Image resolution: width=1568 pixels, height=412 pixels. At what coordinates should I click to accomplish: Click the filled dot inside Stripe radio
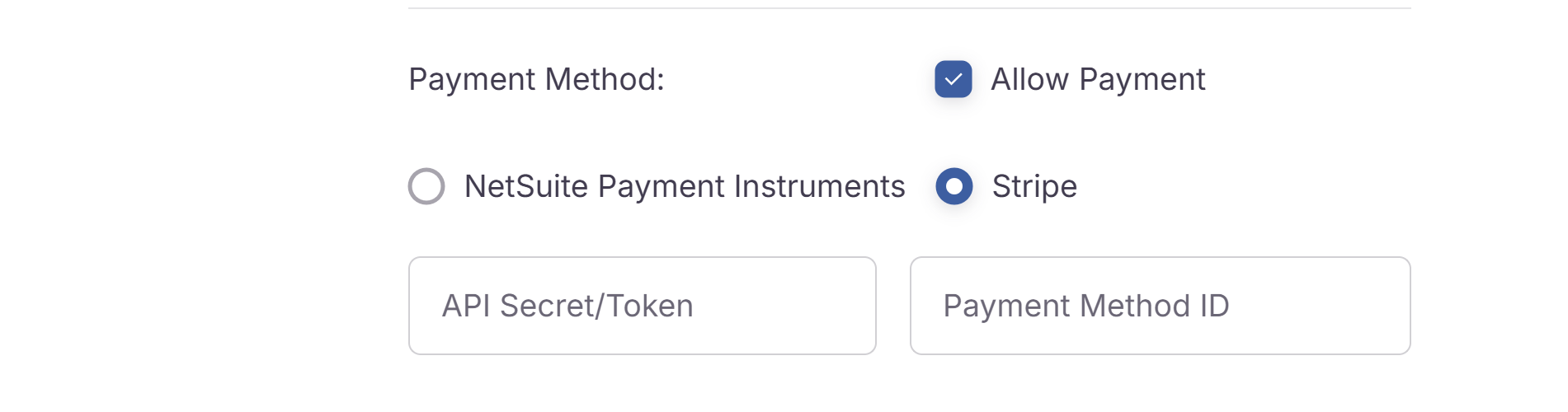pyautogui.click(x=954, y=186)
